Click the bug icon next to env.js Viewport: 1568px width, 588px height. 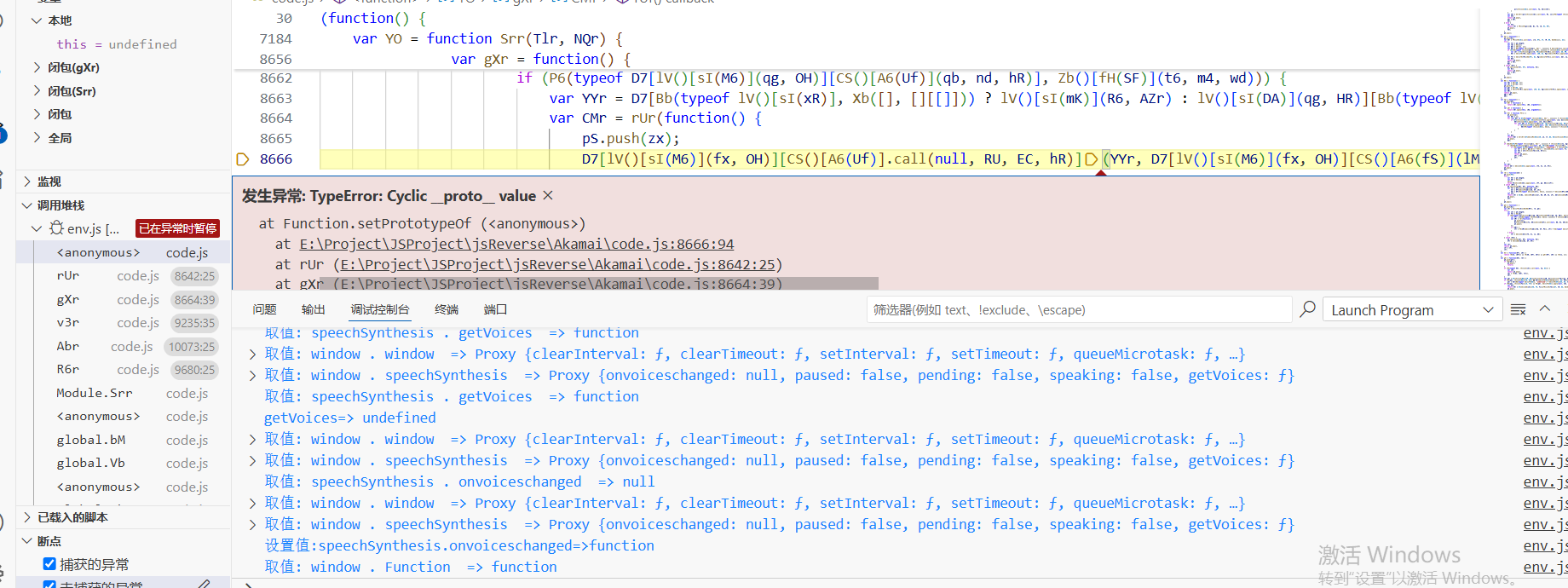[x=56, y=228]
